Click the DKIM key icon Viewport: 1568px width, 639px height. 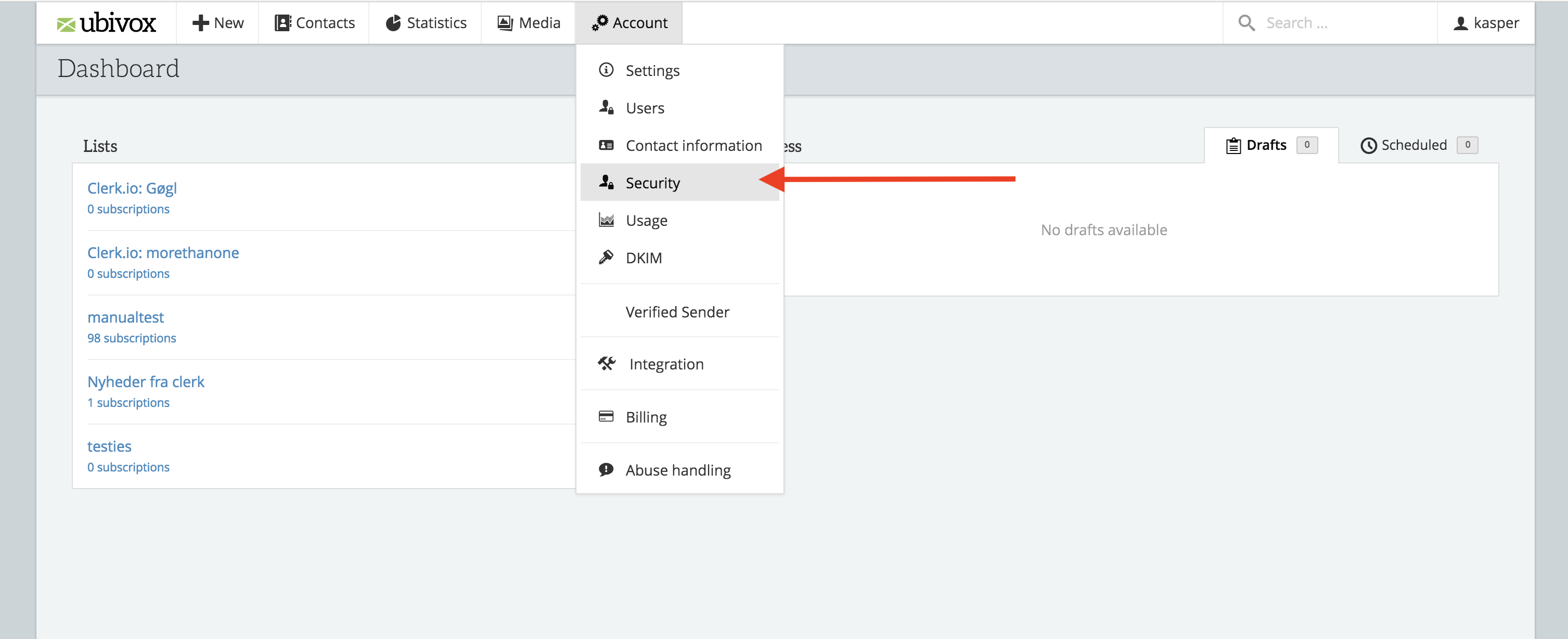[606, 258]
